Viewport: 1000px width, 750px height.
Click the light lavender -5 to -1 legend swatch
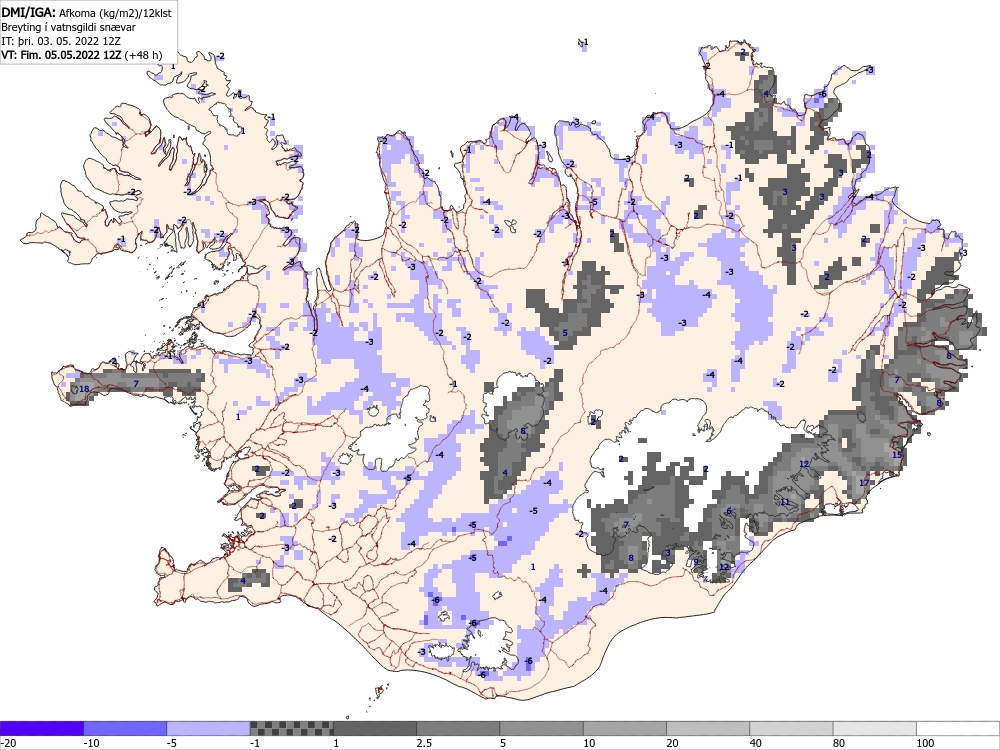tap(208, 728)
